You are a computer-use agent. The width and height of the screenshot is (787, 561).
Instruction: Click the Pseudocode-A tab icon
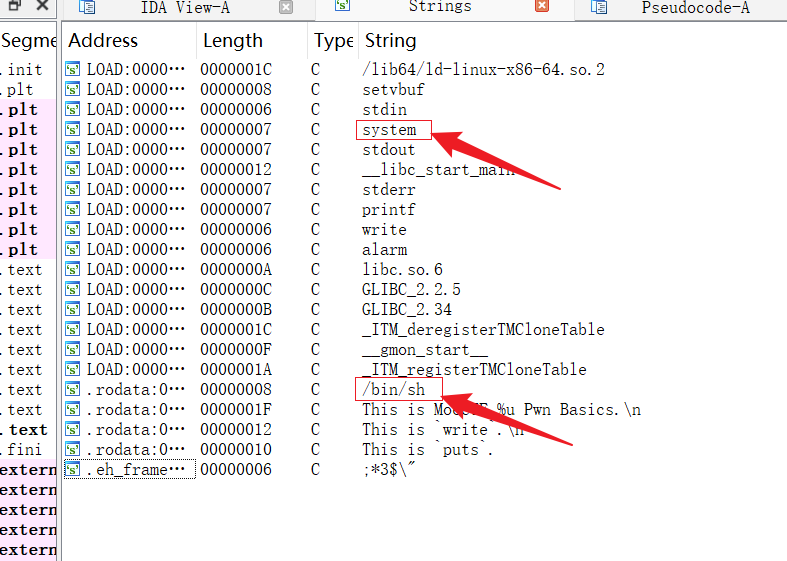599,7
